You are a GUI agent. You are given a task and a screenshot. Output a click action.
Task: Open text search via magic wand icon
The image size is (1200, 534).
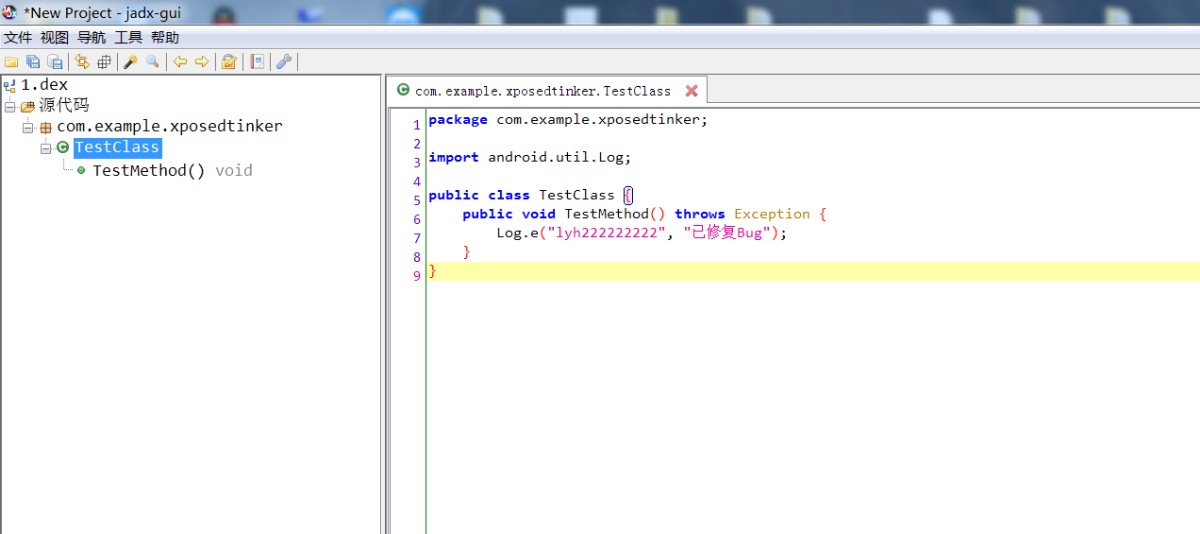[130, 62]
